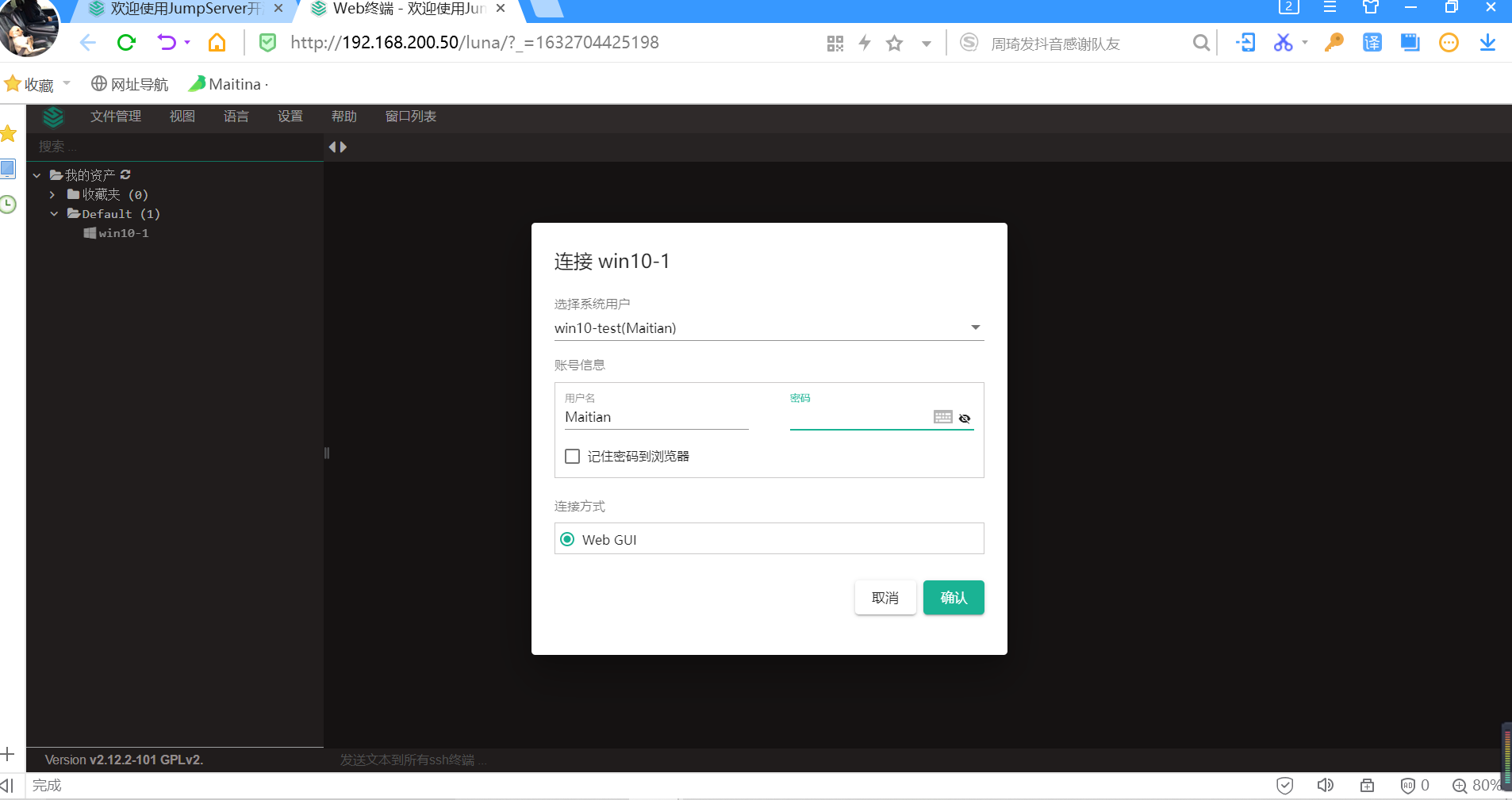Click the browser back arrow
The image size is (1512, 800).
point(87,43)
